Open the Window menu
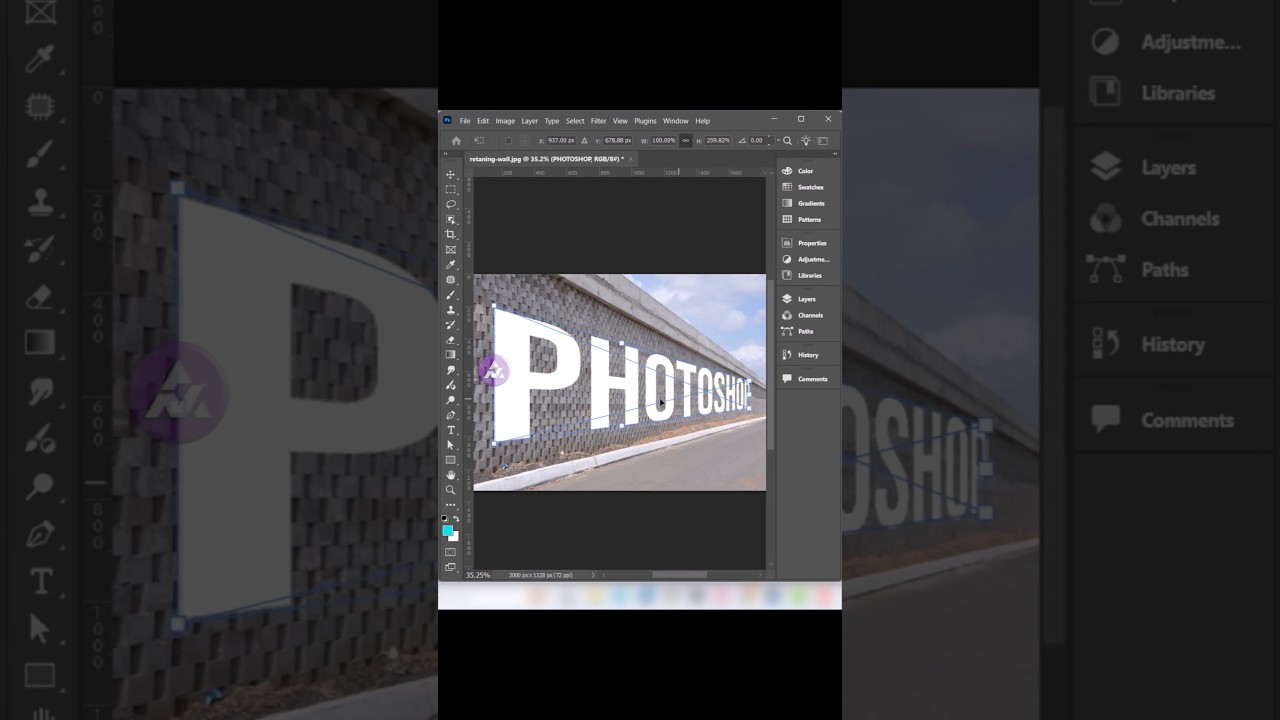The height and width of the screenshot is (720, 1280). 676,121
